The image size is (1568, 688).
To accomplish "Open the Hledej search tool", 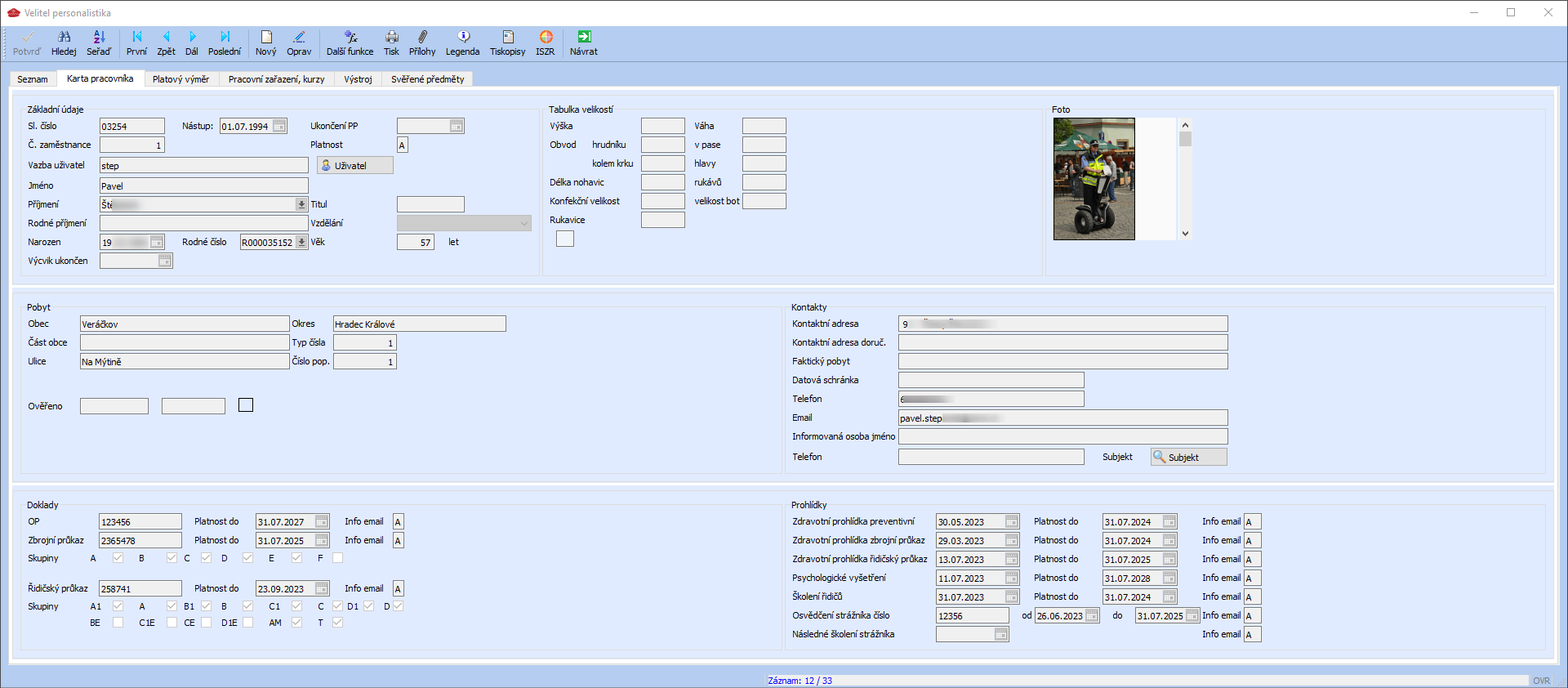I will point(64,43).
